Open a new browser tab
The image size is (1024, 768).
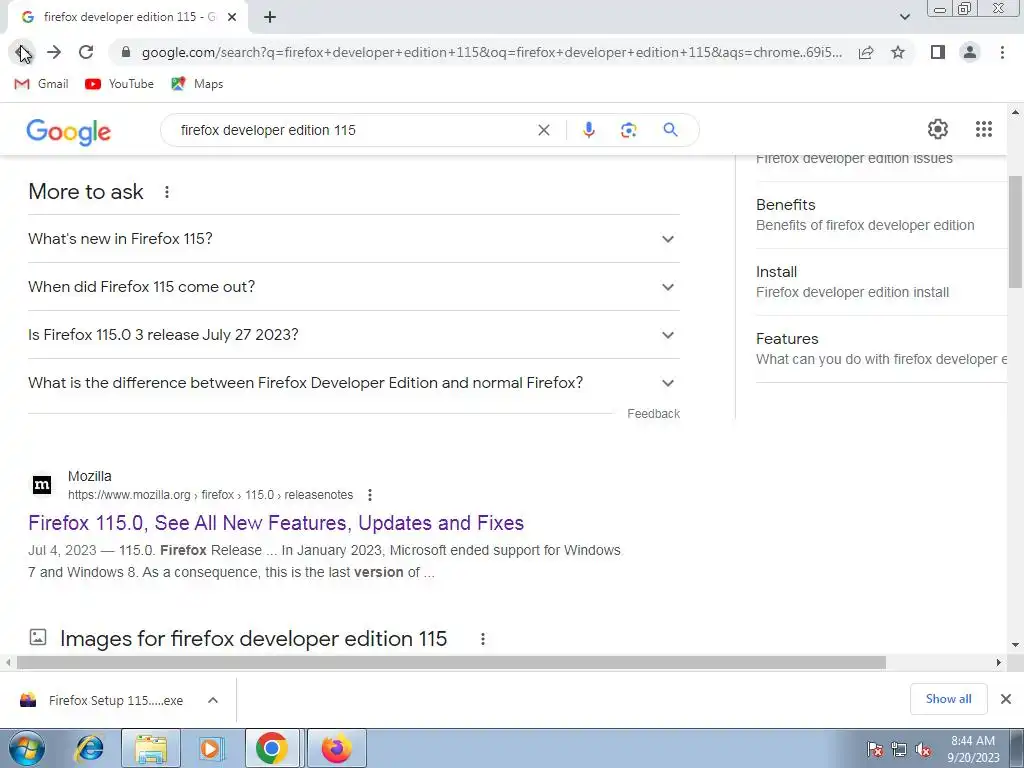coord(270,17)
